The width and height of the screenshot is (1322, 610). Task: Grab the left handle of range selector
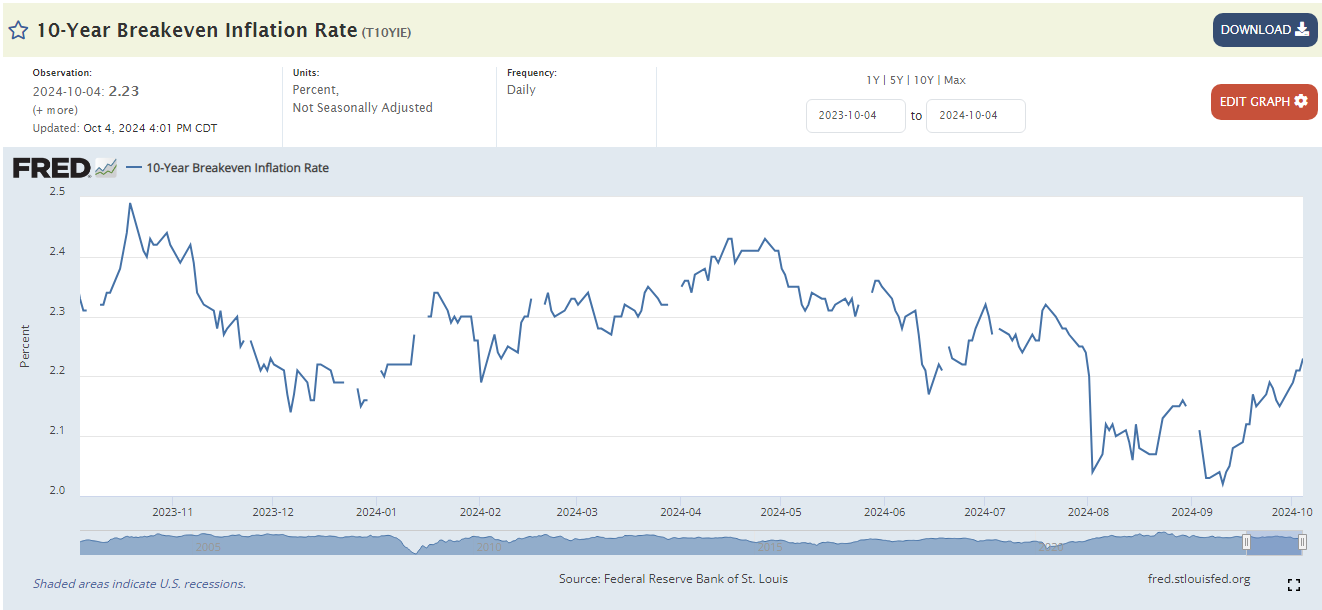tap(1246, 542)
